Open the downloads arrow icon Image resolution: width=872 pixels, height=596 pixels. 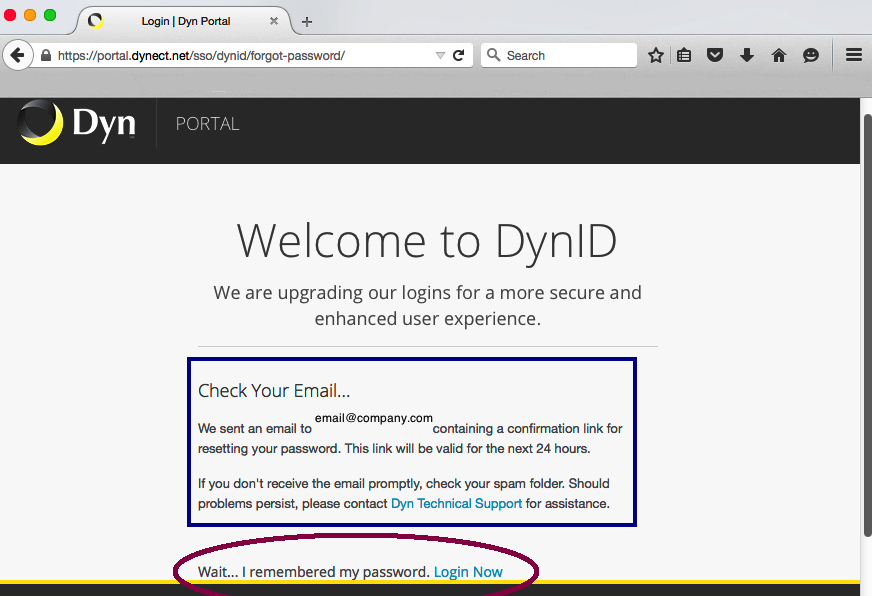[x=747, y=55]
